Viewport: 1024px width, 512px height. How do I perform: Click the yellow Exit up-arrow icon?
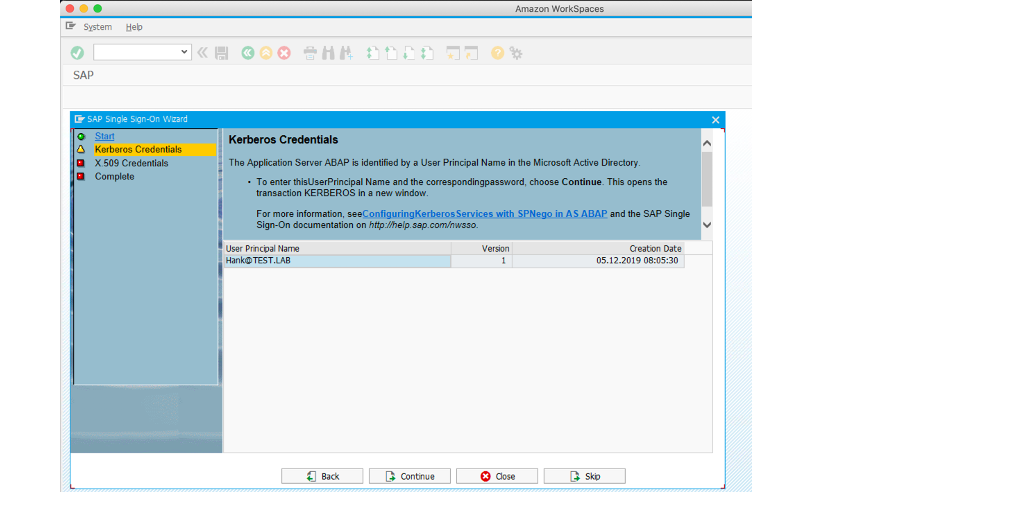(x=266, y=53)
